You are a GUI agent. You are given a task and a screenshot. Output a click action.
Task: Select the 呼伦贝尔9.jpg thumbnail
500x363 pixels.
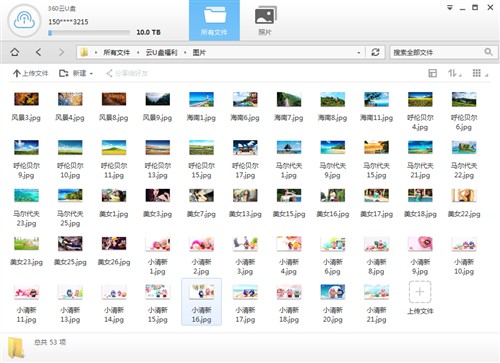[x=26, y=147]
